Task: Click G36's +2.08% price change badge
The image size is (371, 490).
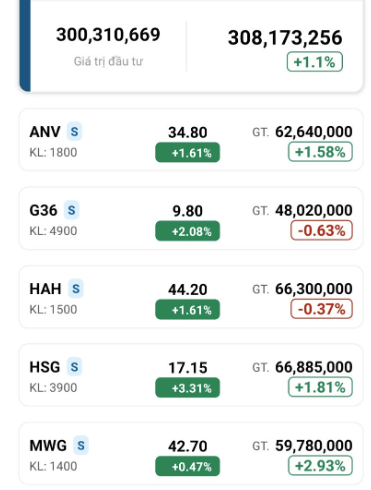Action: tap(188, 231)
